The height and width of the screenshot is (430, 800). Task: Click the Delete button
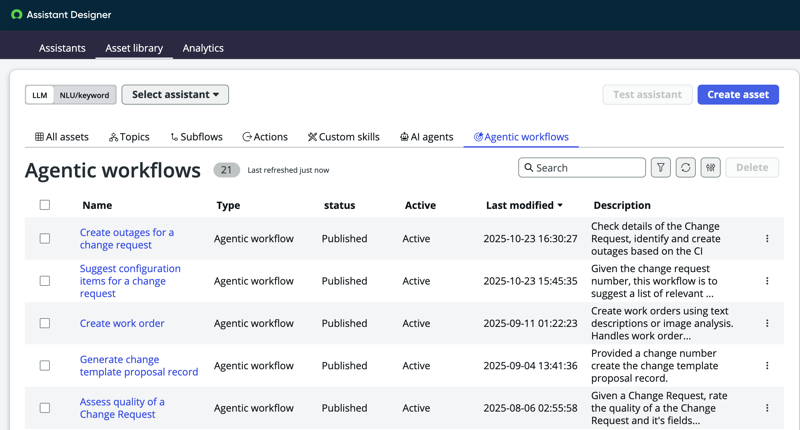click(x=752, y=167)
